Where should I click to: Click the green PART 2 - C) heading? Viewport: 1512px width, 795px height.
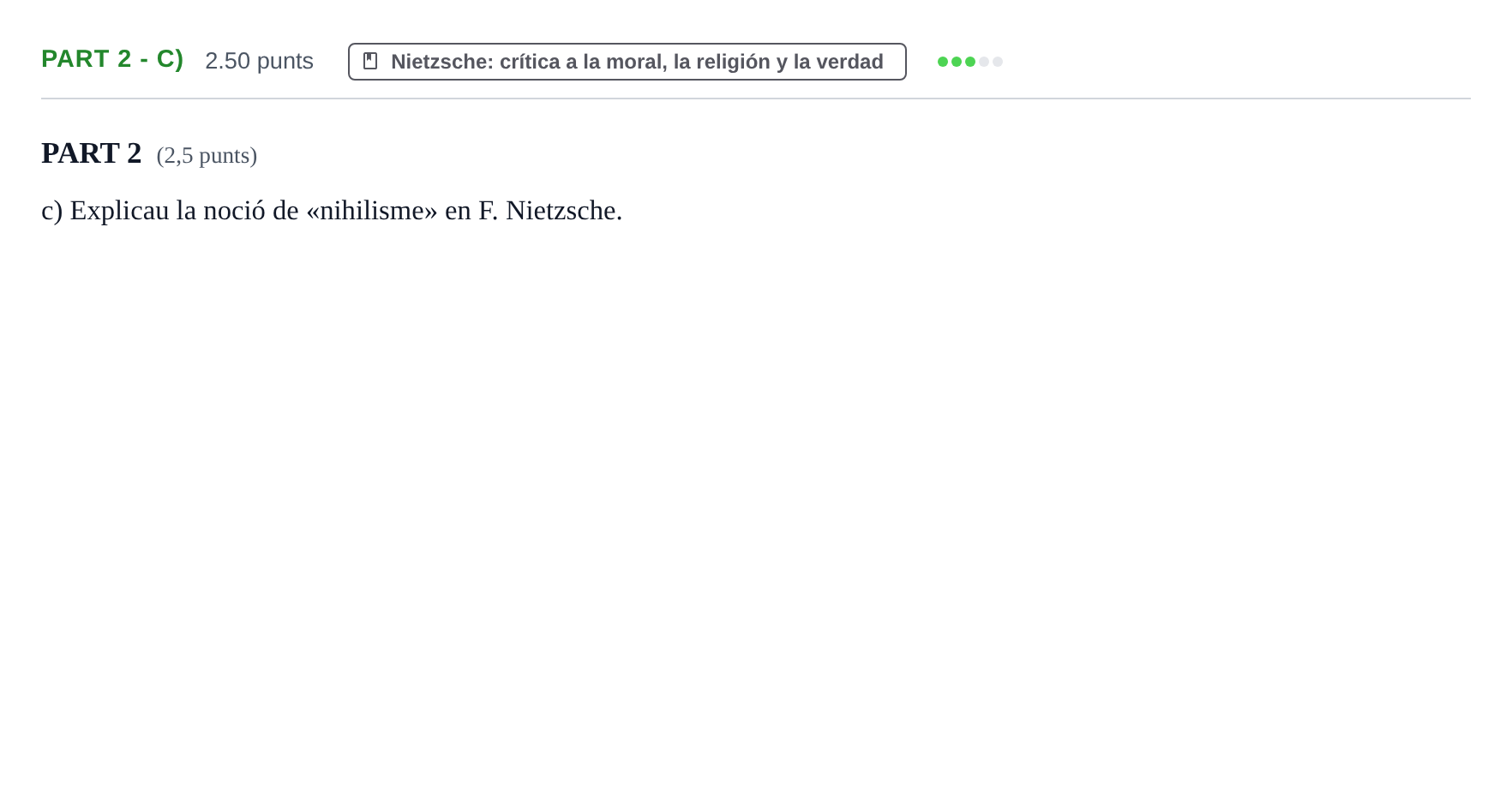(112, 59)
